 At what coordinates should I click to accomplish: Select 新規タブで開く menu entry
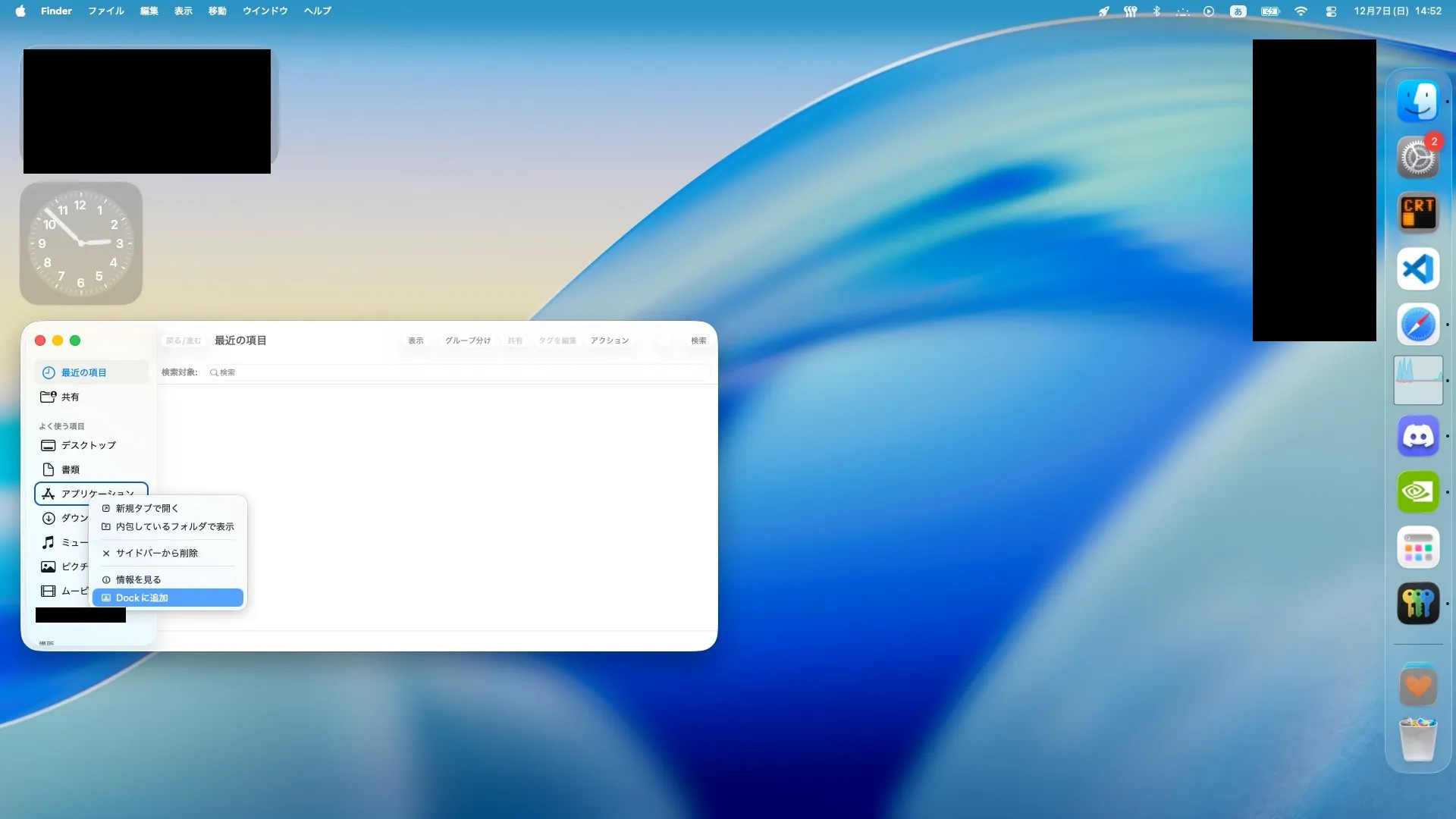(147, 508)
